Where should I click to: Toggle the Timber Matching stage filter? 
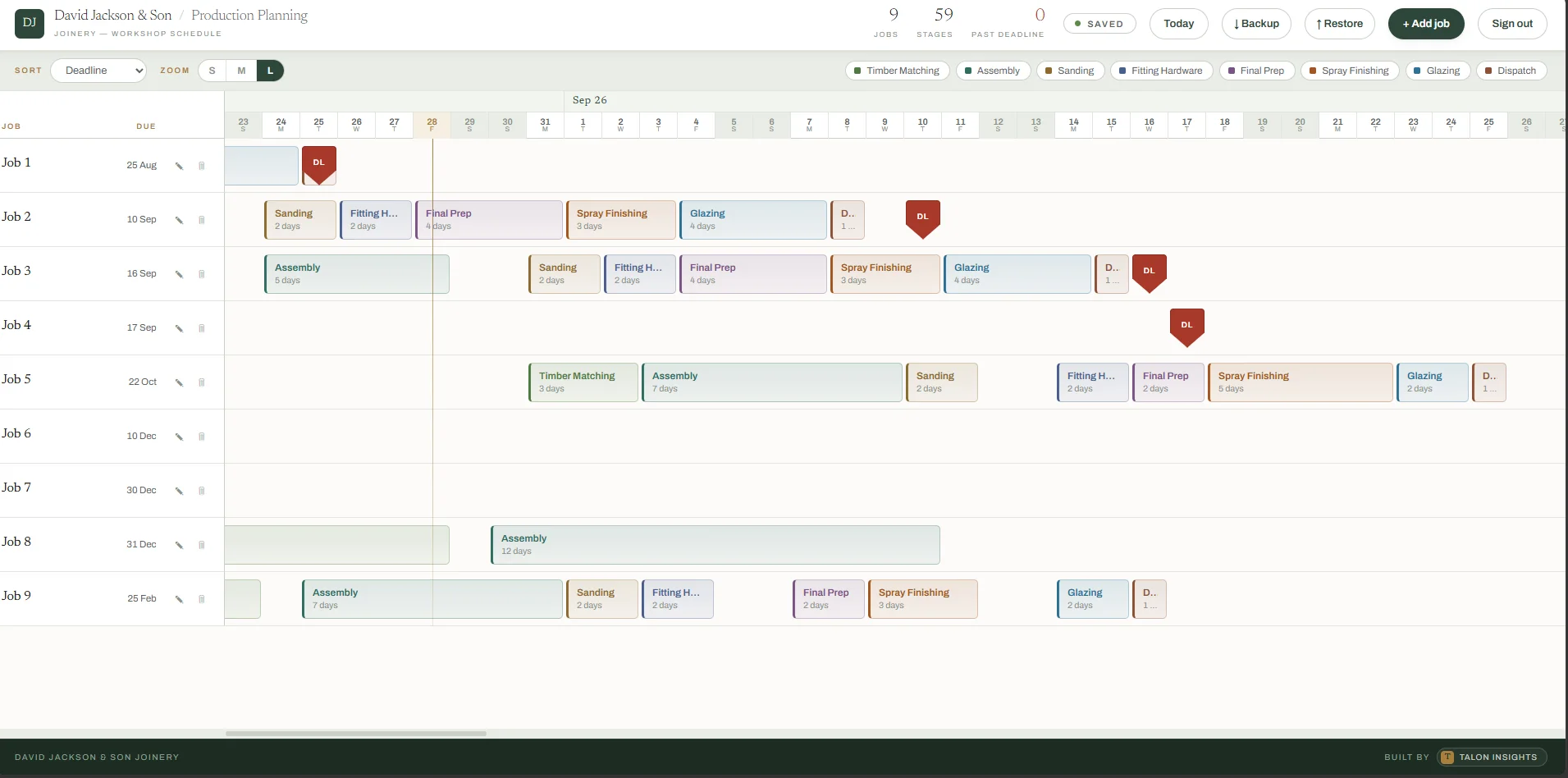[x=897, y=71]
